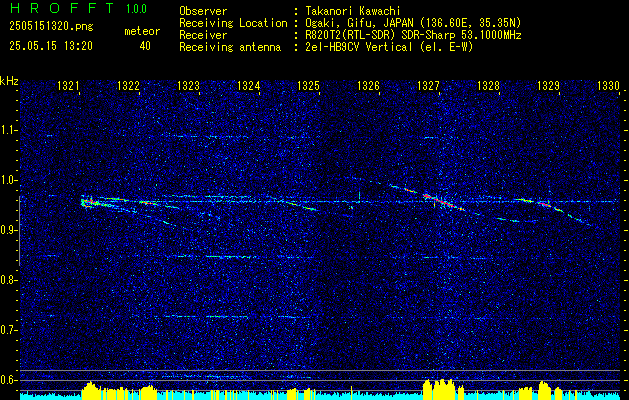The image size is (629, 400).
Task: Click the 1.0 kHz frequency label
Action: point(9,180)
